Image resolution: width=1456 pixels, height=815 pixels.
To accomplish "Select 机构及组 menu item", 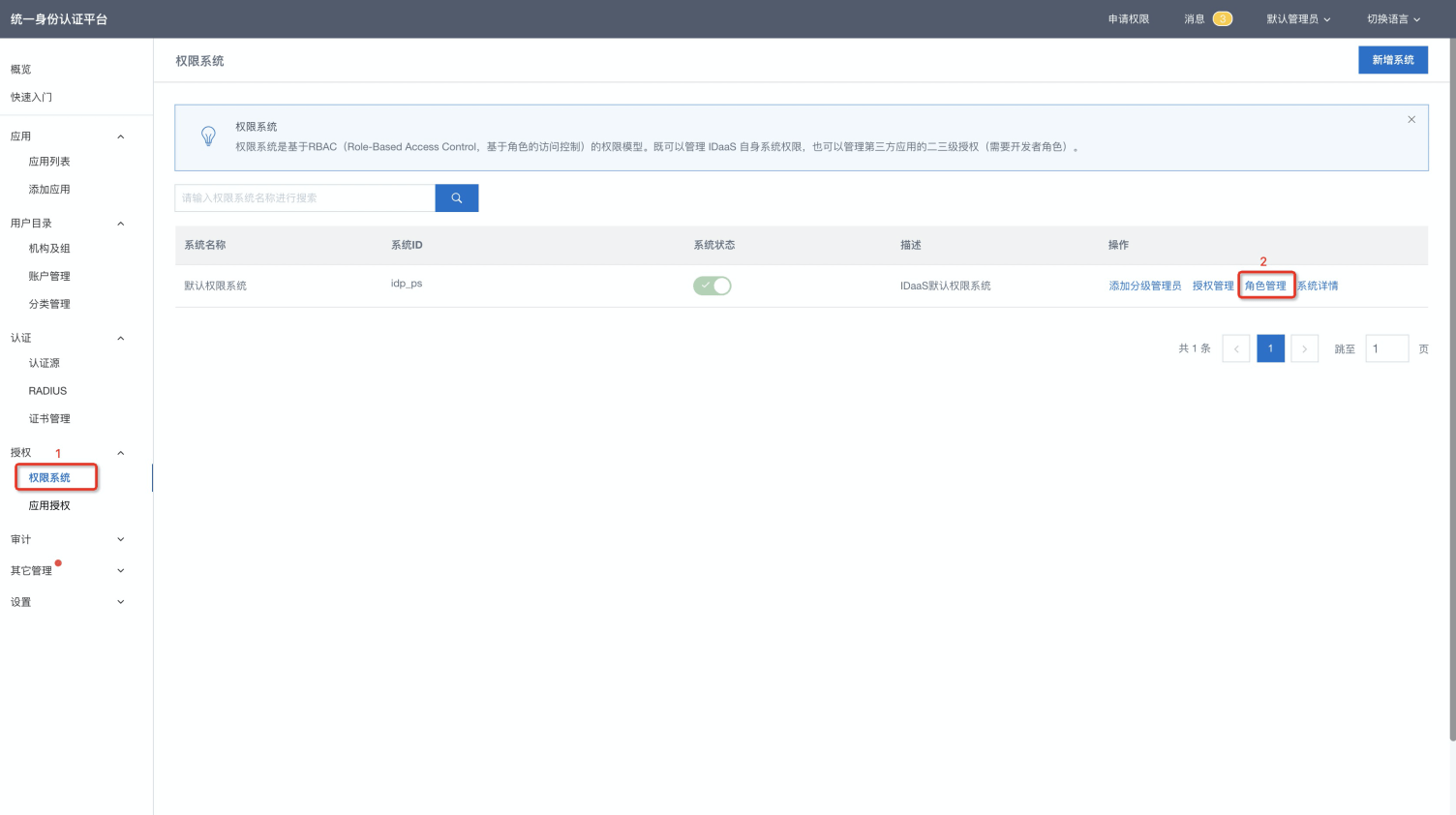I will [49, 248].
